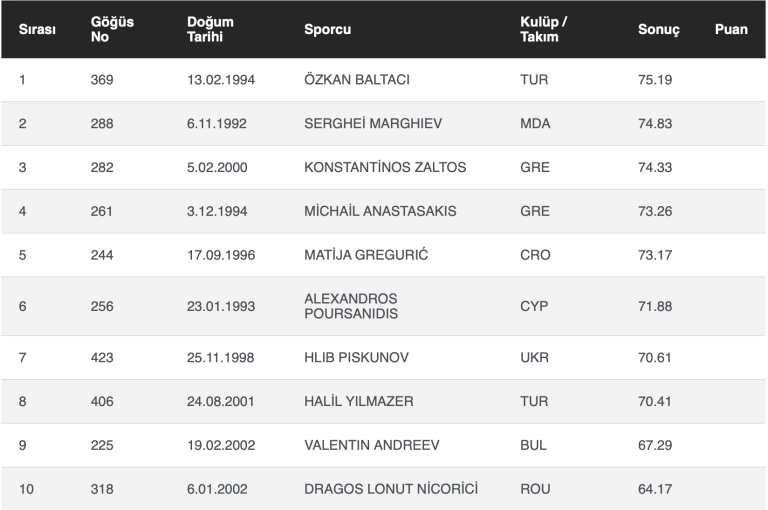
Task: Click the 75.19 result value
Action: [x=655, y=80]
